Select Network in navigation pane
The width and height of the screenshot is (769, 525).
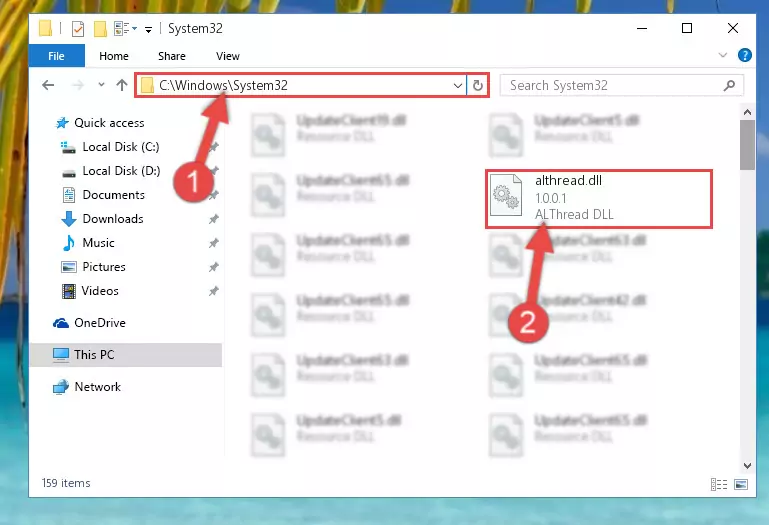pos(97,387)
